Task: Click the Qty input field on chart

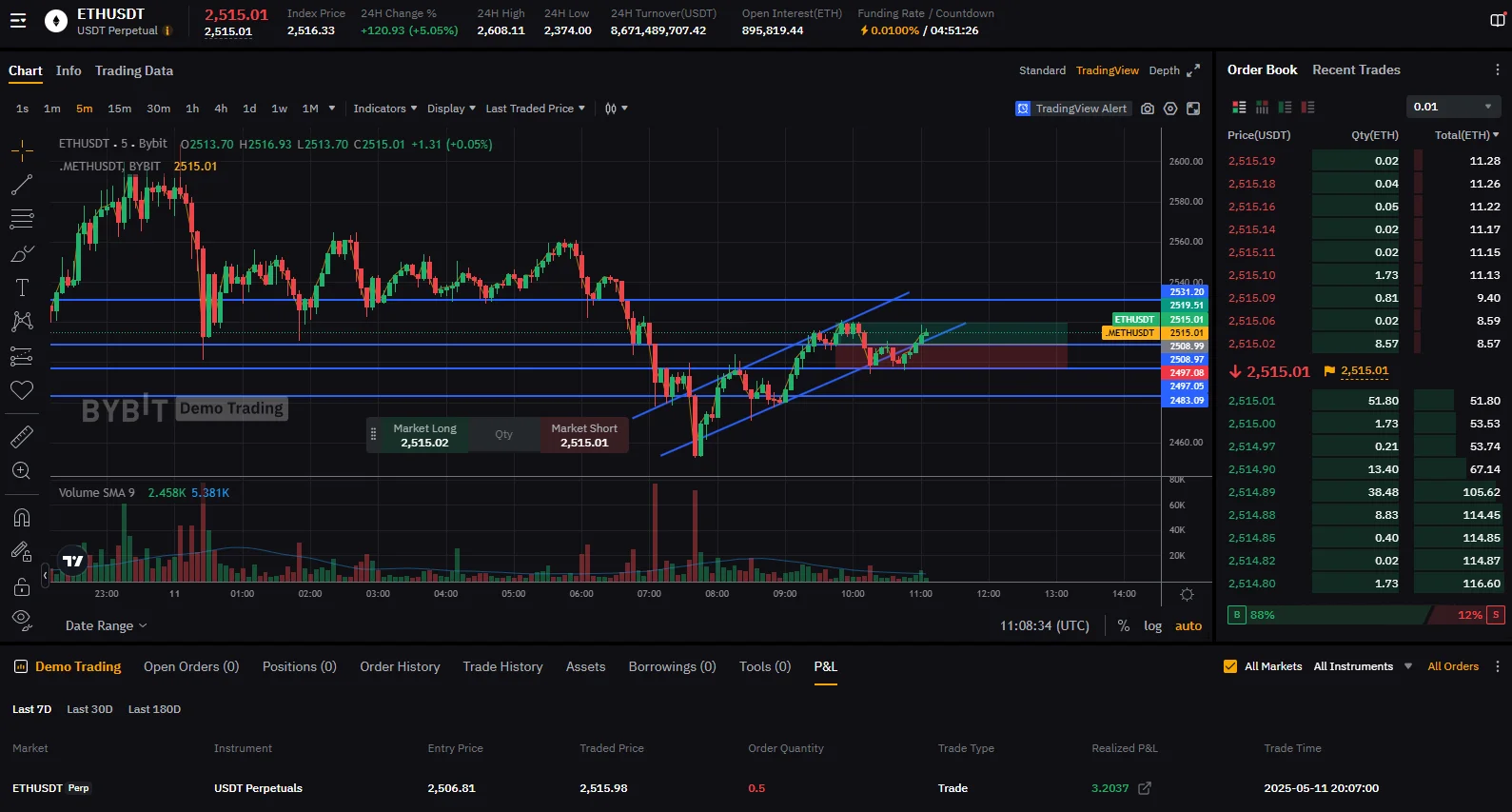Action: click(x=503, y=435)
